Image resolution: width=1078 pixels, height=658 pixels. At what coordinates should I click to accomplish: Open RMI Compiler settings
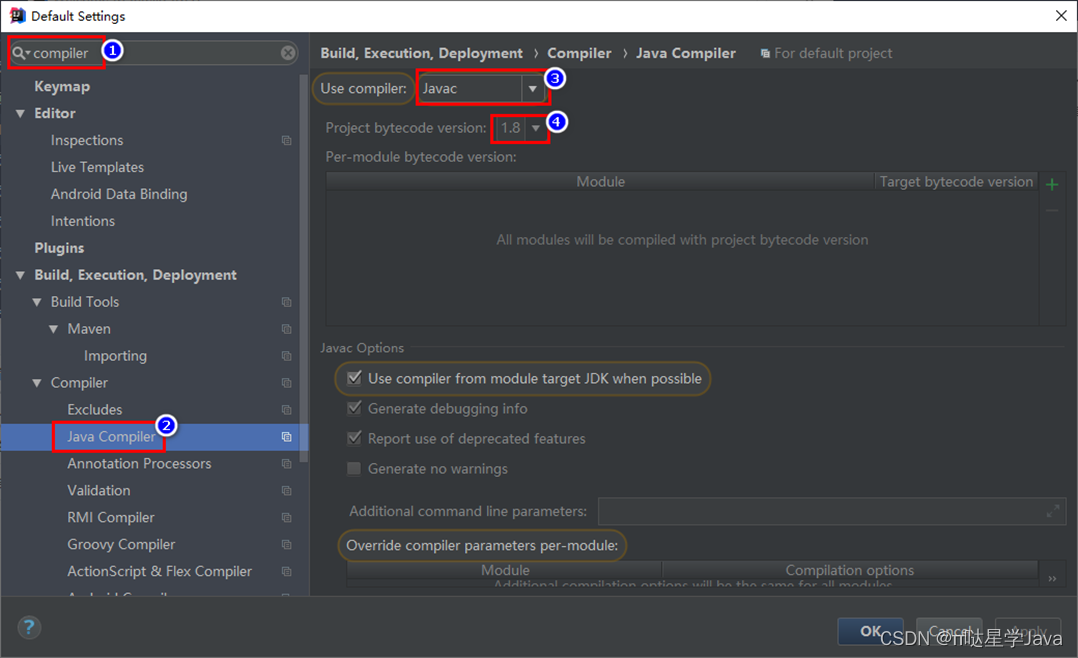111,517
